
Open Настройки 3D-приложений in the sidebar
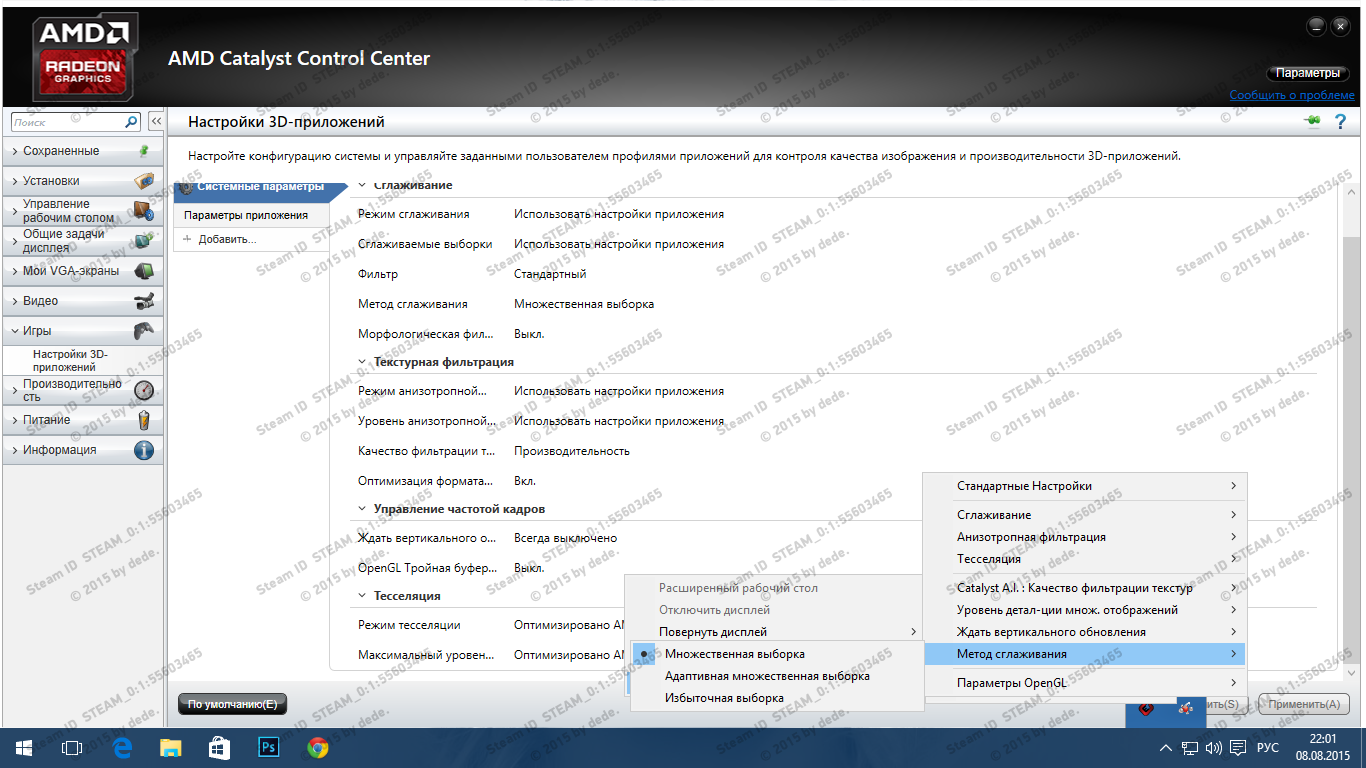(70, 361)
